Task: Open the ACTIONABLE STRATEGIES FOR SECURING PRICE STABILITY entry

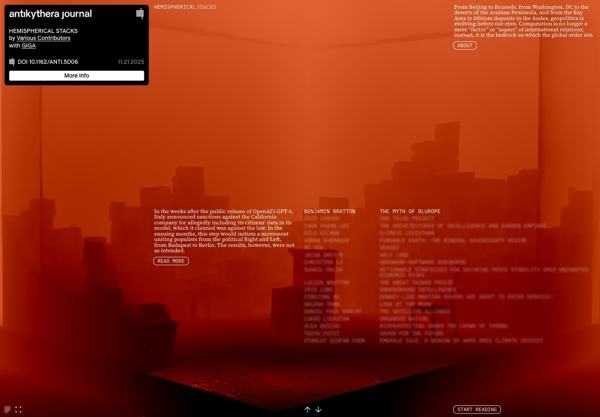Action: [x=484, y=272]
